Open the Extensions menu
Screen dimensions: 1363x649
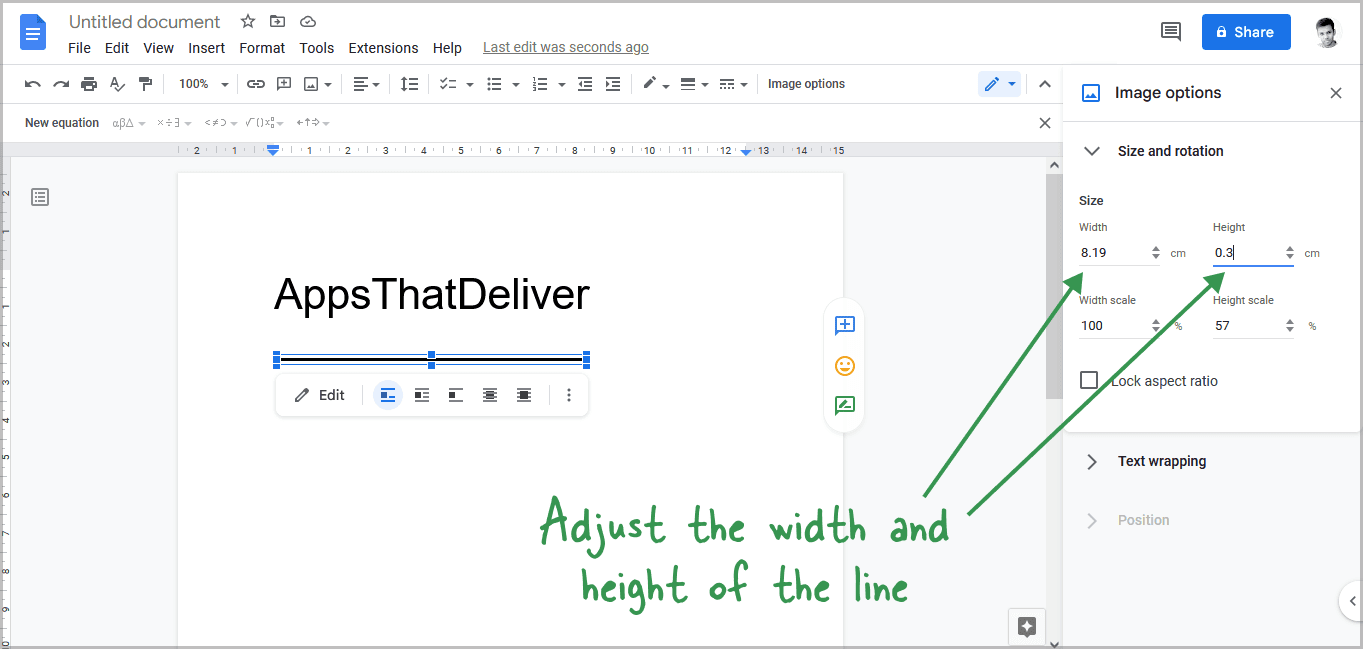[383, 48]
